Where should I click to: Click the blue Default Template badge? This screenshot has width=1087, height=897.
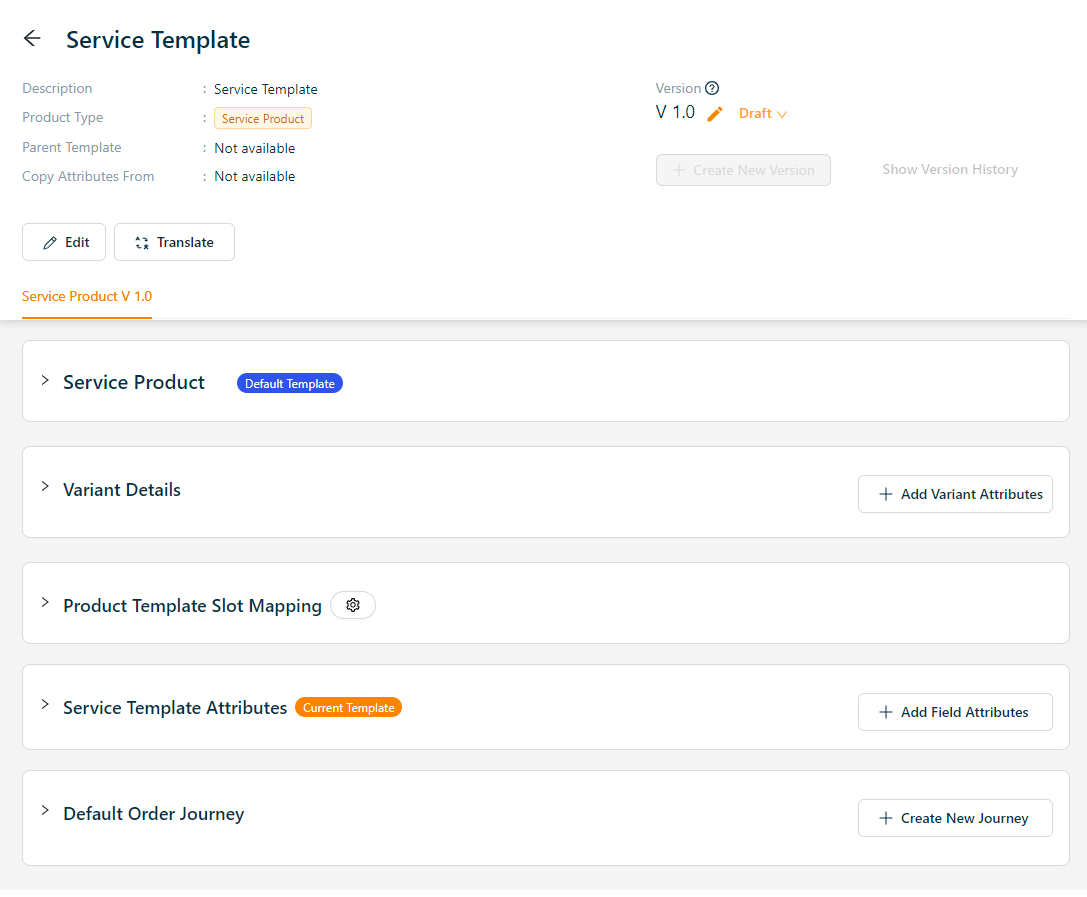(290, 384)
